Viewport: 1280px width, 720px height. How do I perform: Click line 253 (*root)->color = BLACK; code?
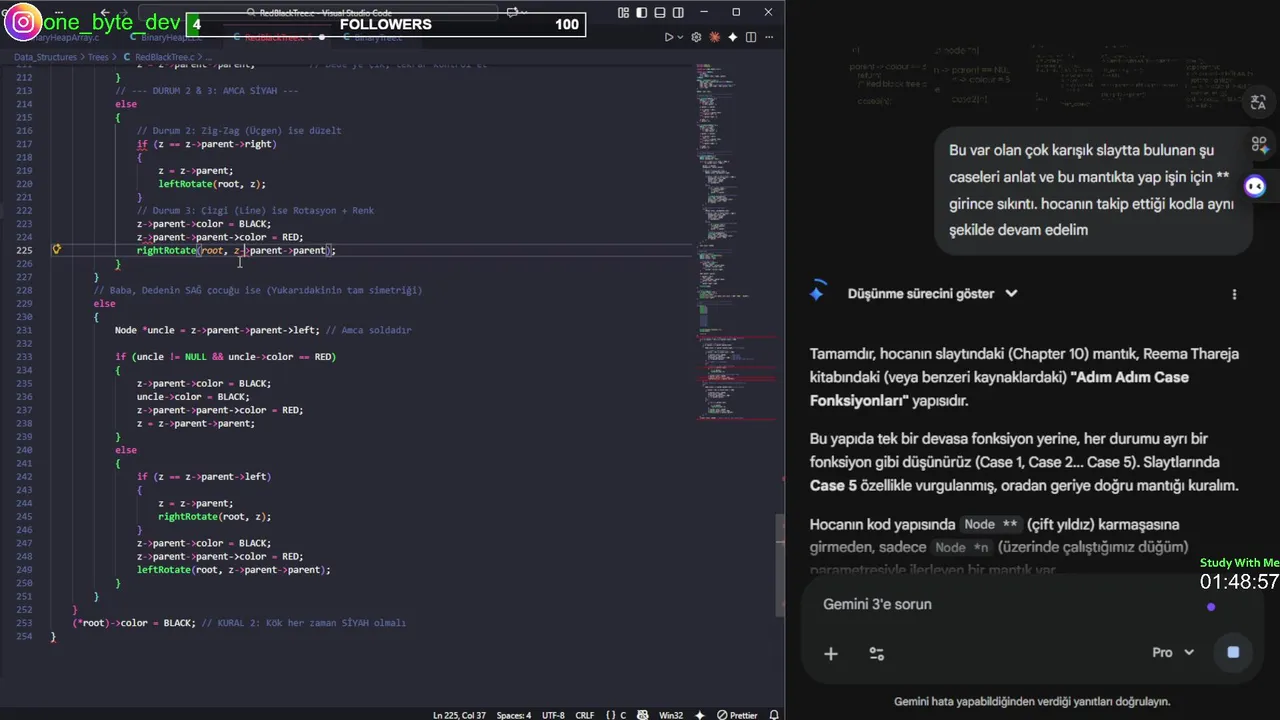[x=134, y=623]
